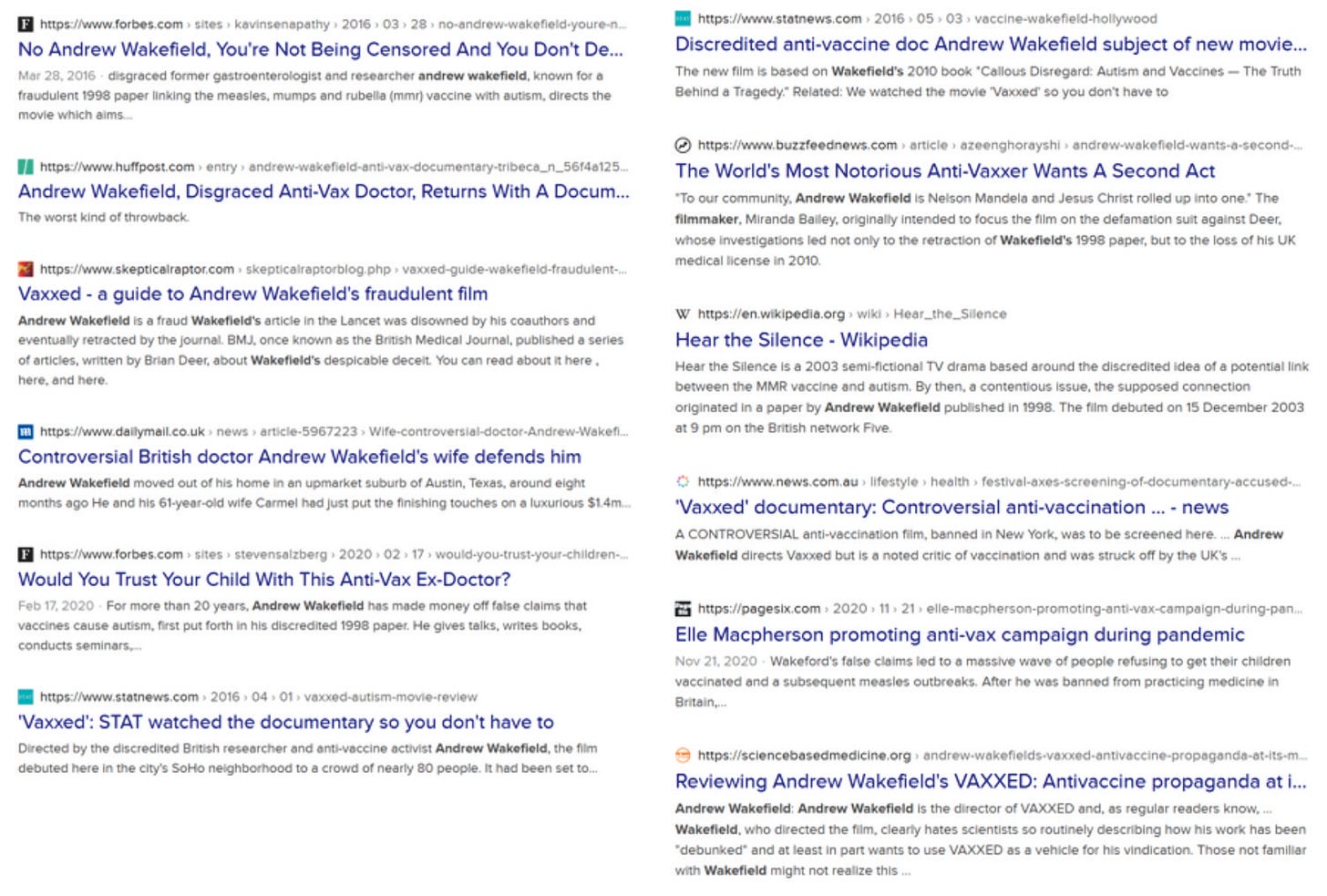Click the 'Mar 28, 2016' date snippet

[57, 76]
